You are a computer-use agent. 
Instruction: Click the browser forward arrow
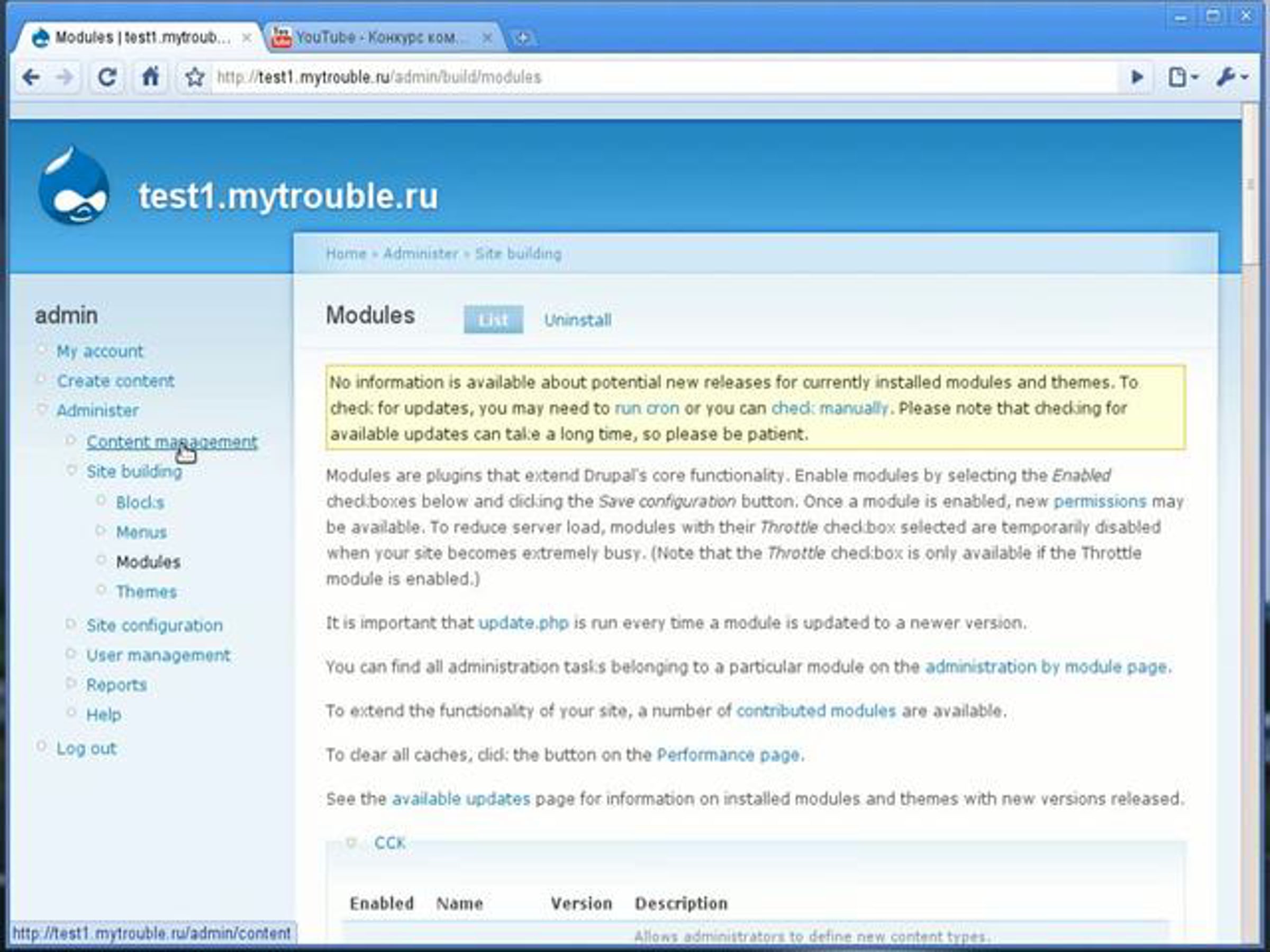pyautogui.click(x=65, y=77)
